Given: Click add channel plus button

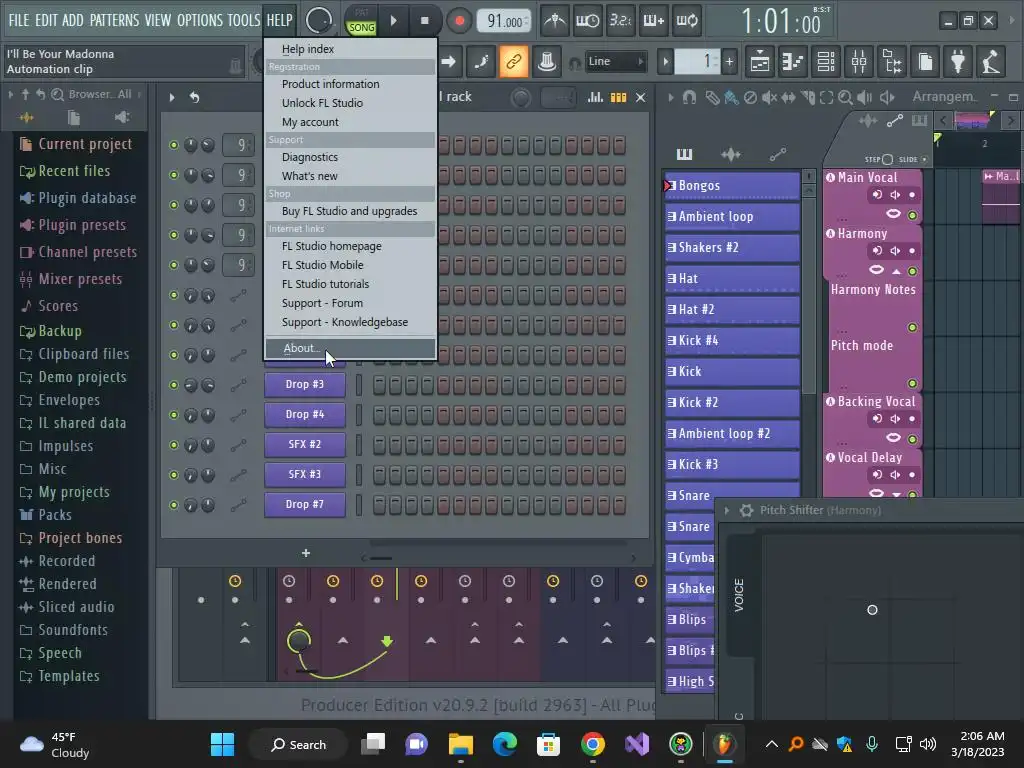Looking at the screenshot, I should (306, 554).
